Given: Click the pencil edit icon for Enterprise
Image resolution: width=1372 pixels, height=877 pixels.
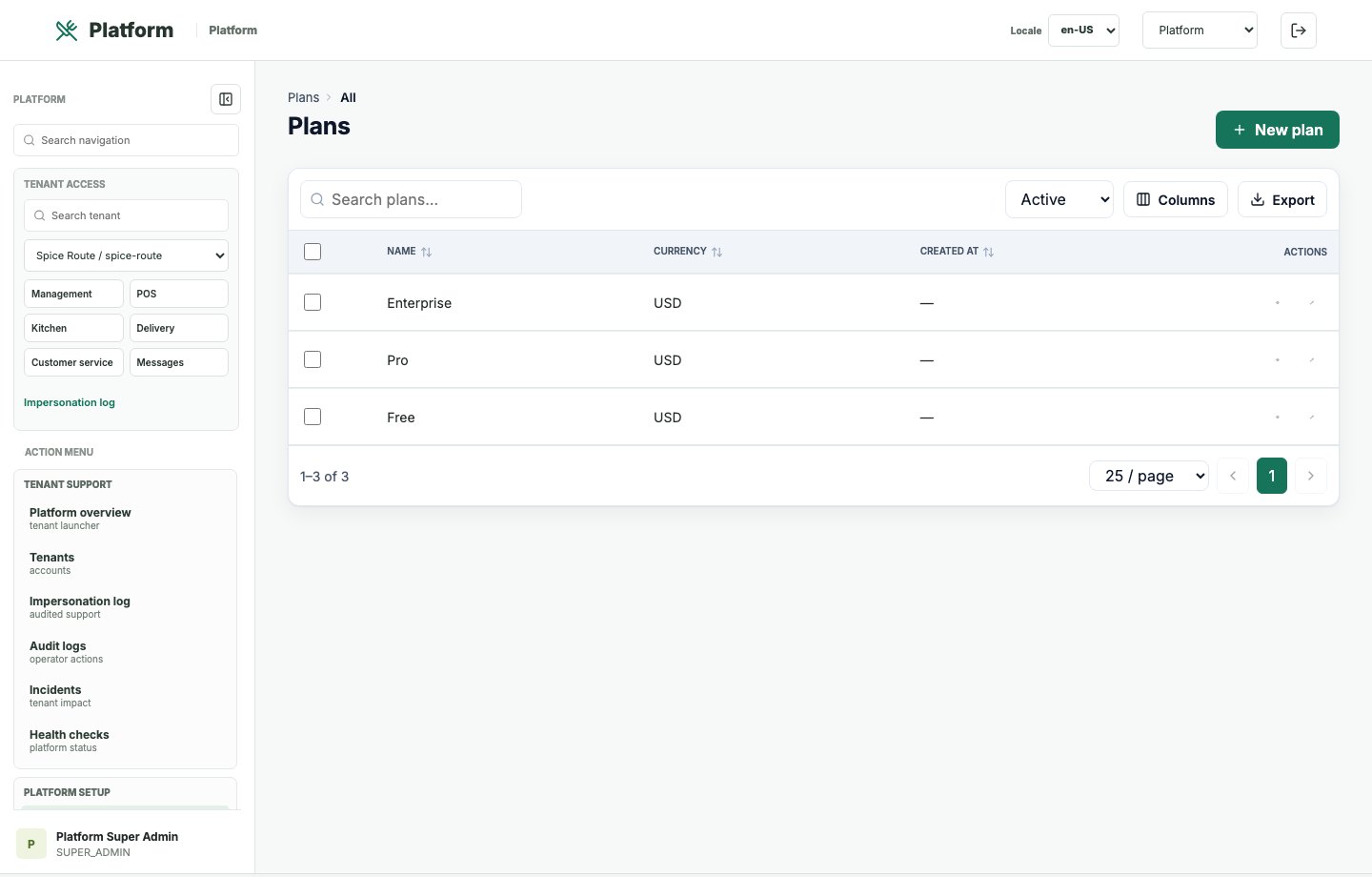Looking at the screenshot, I should 1312,303.
